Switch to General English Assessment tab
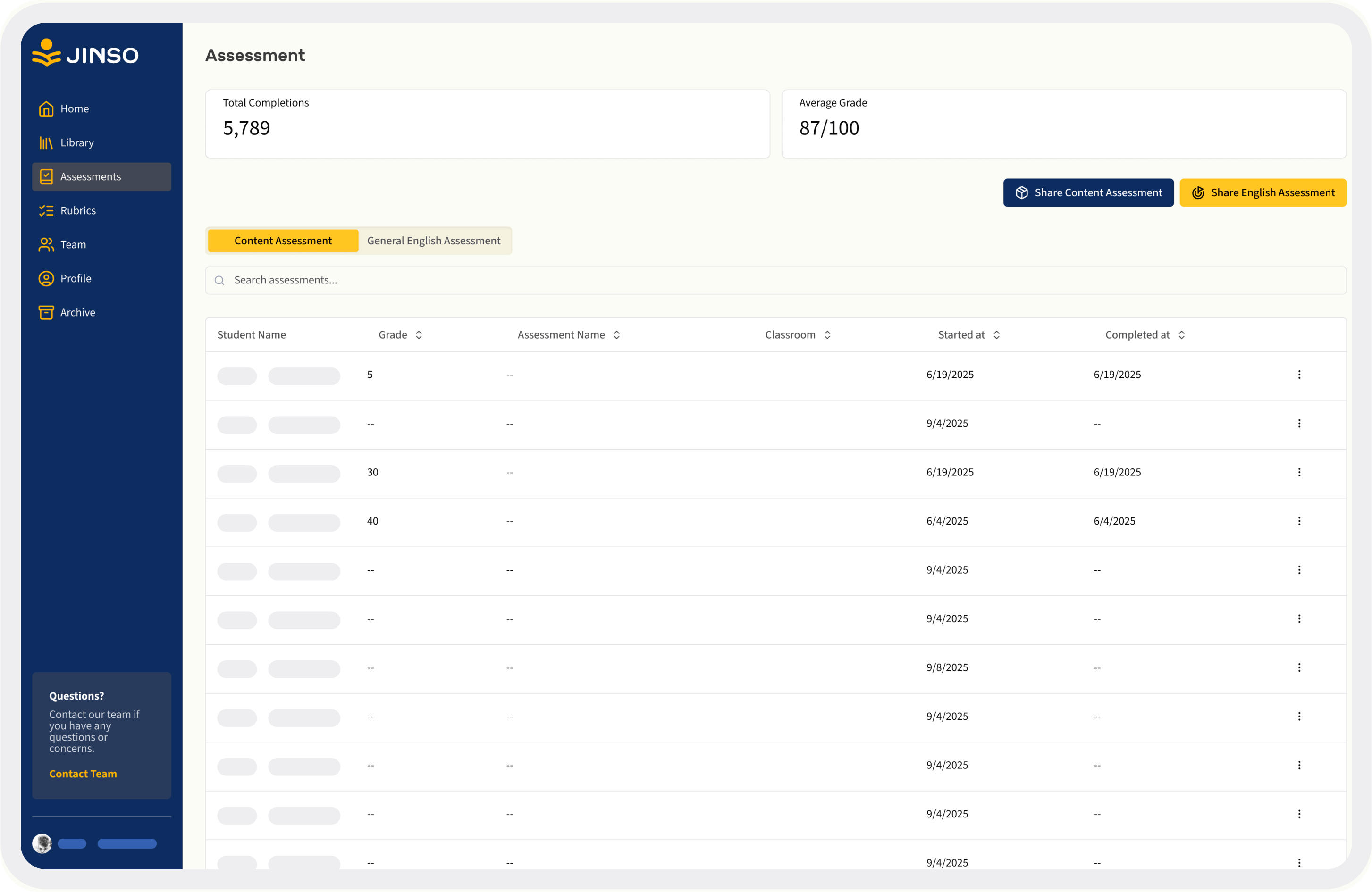Screen dimensions: 1372x892 434,241
